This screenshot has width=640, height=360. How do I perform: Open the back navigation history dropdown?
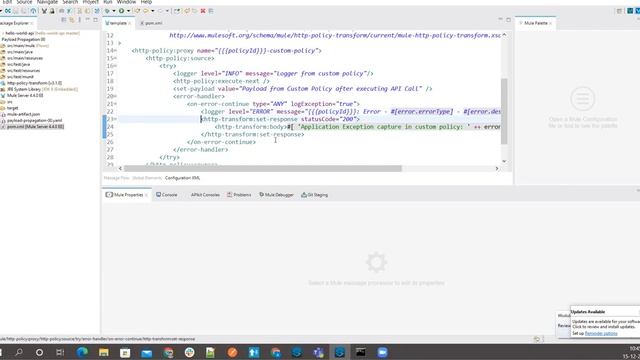(153, 11)
